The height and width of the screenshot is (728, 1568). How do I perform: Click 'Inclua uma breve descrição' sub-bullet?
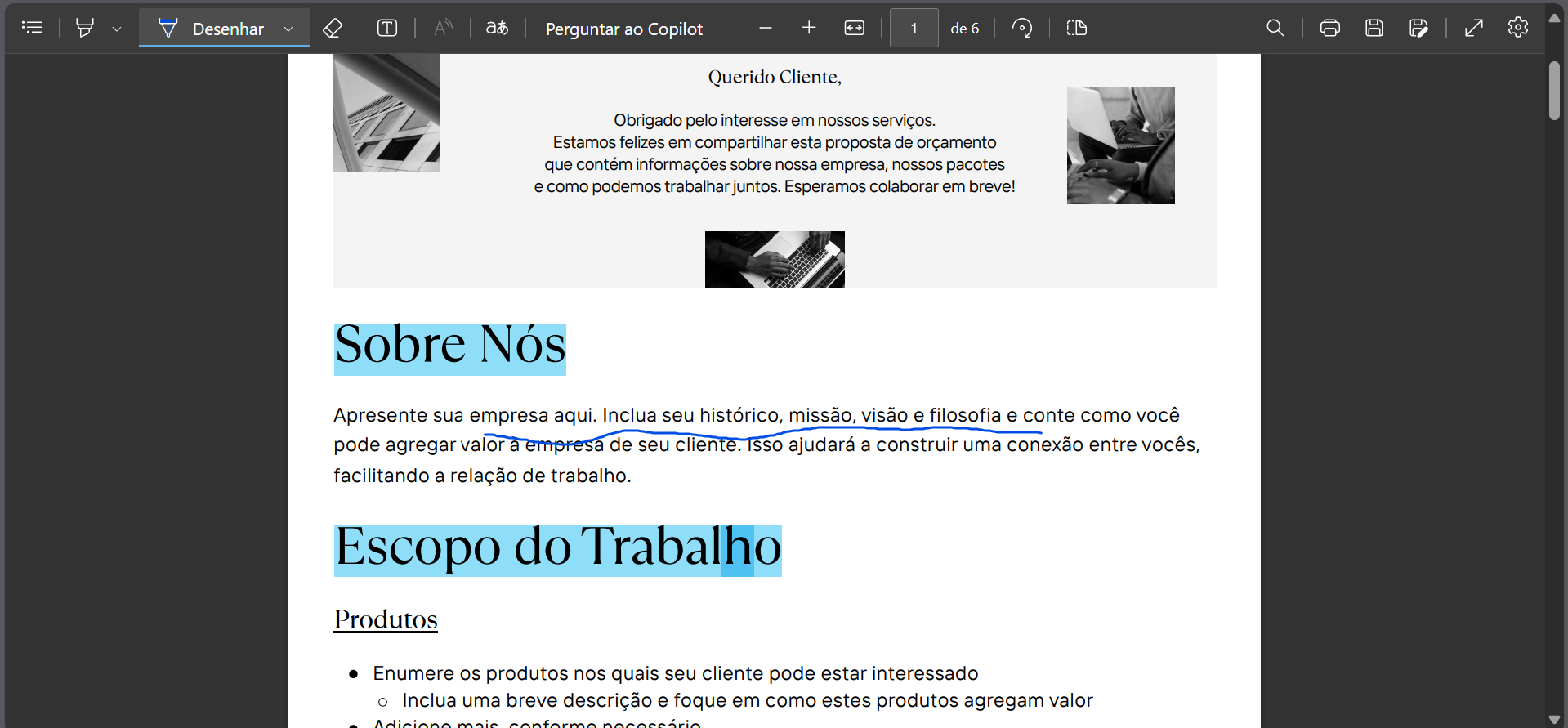[x=748, y=700]
